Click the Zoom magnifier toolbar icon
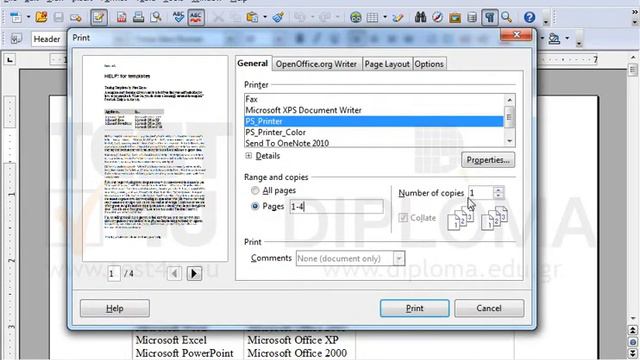 [x=507, y=17]
